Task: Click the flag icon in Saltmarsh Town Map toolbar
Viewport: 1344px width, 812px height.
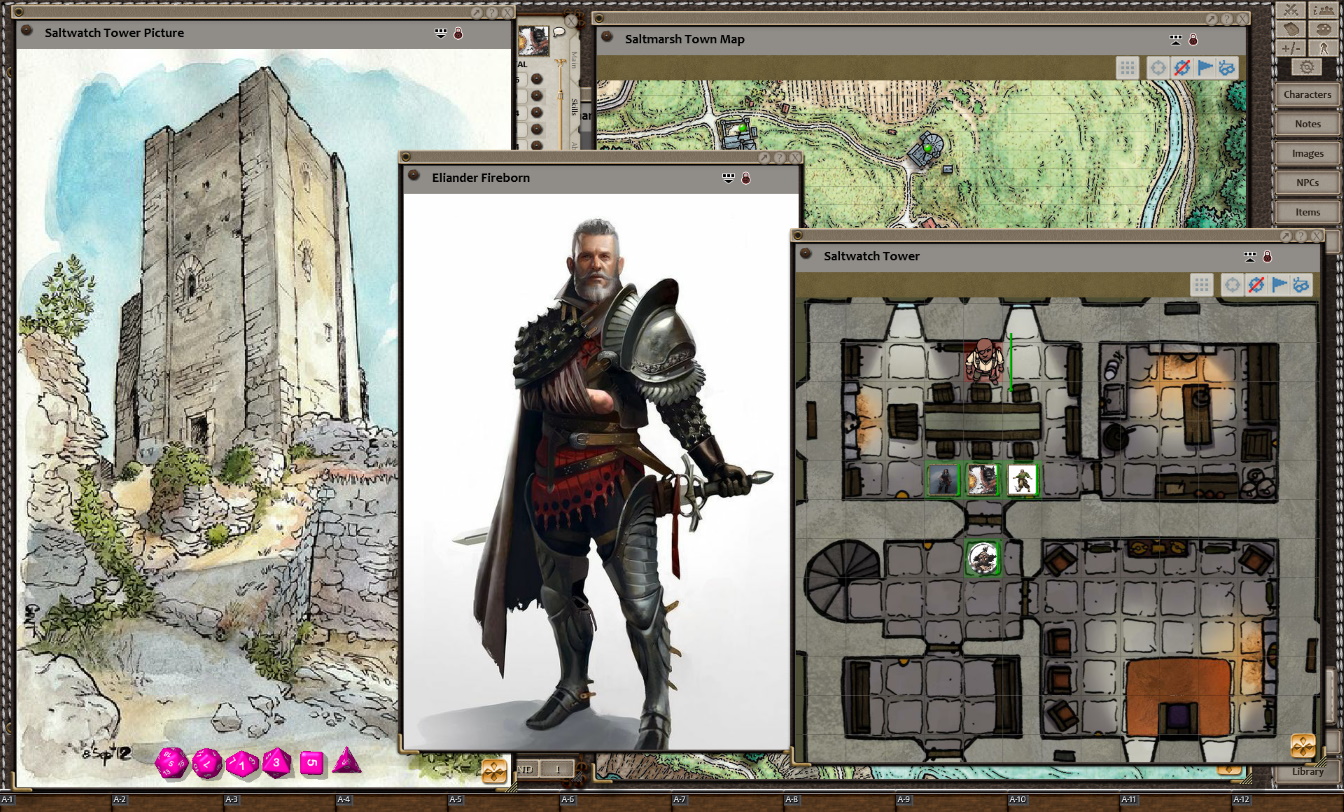Action: (1205, 68)
